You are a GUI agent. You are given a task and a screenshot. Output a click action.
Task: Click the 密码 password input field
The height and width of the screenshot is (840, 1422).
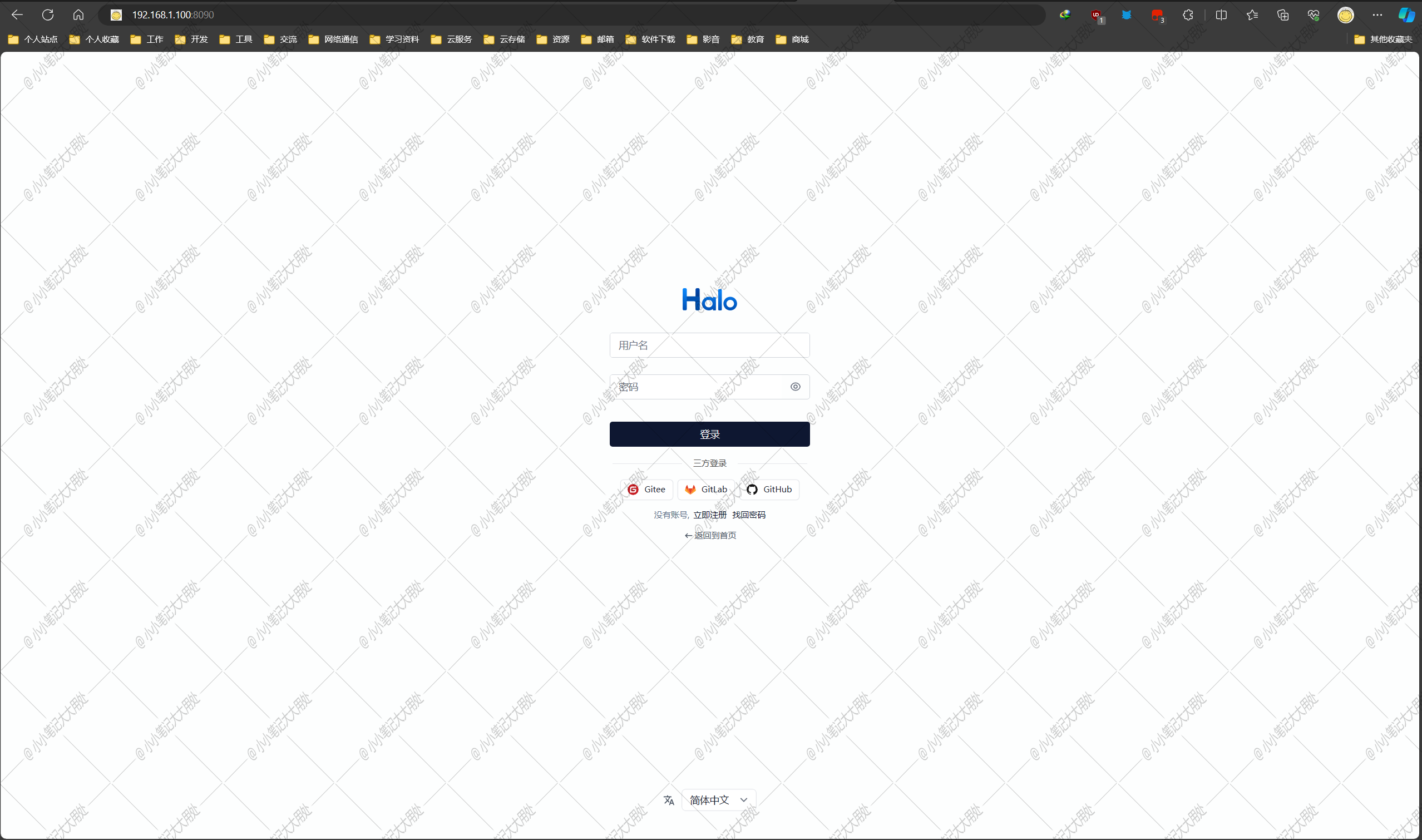710,387
